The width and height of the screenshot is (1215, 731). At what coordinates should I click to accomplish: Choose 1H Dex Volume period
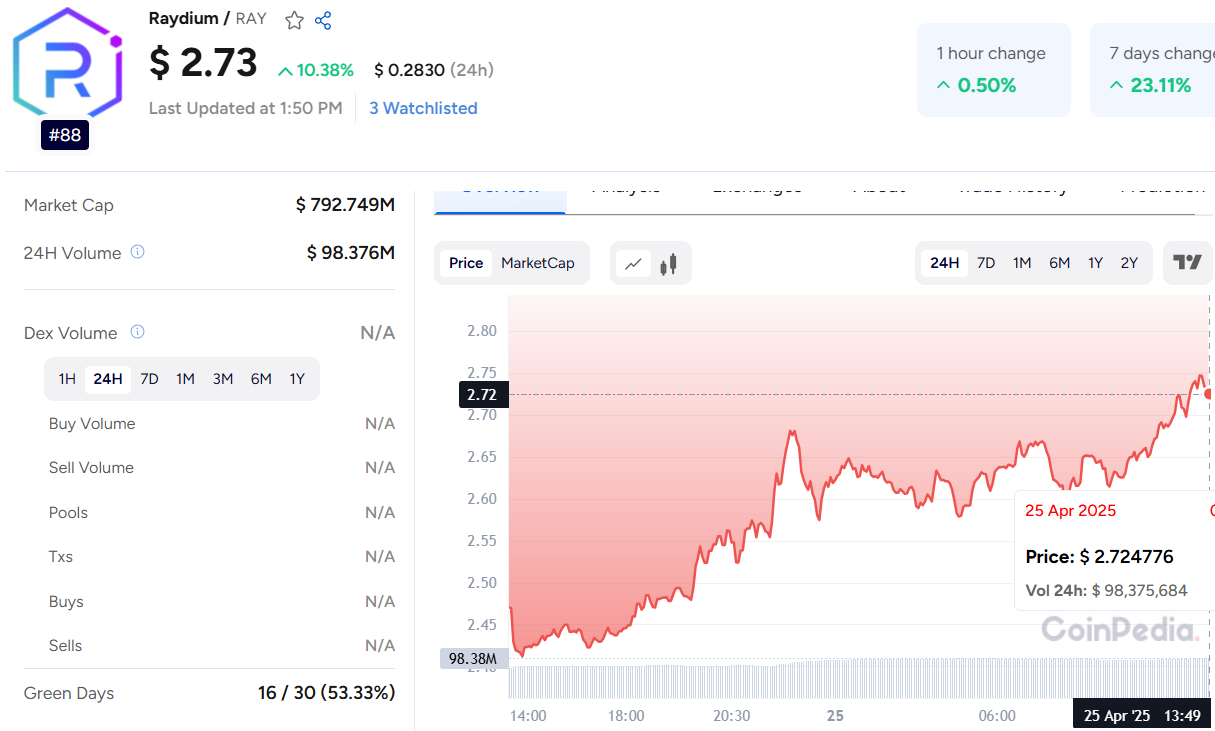pos(67,379)
